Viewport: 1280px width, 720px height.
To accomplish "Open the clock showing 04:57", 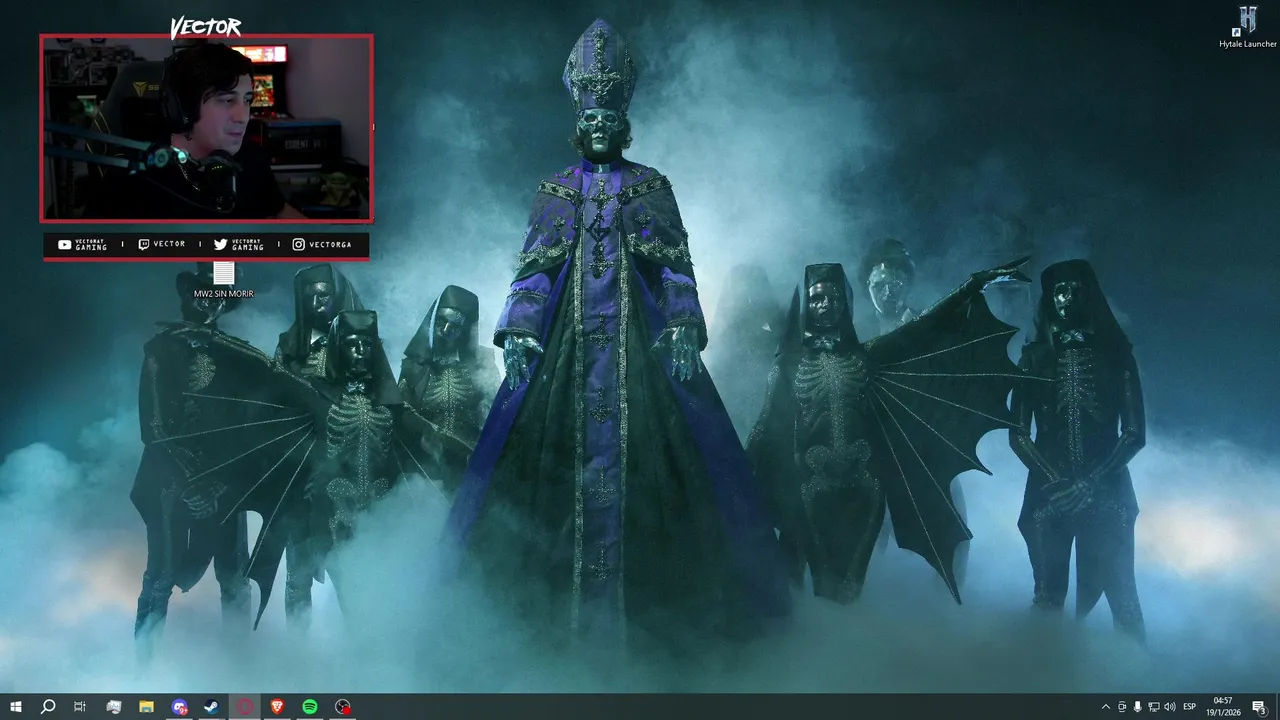I will 1223,707.
